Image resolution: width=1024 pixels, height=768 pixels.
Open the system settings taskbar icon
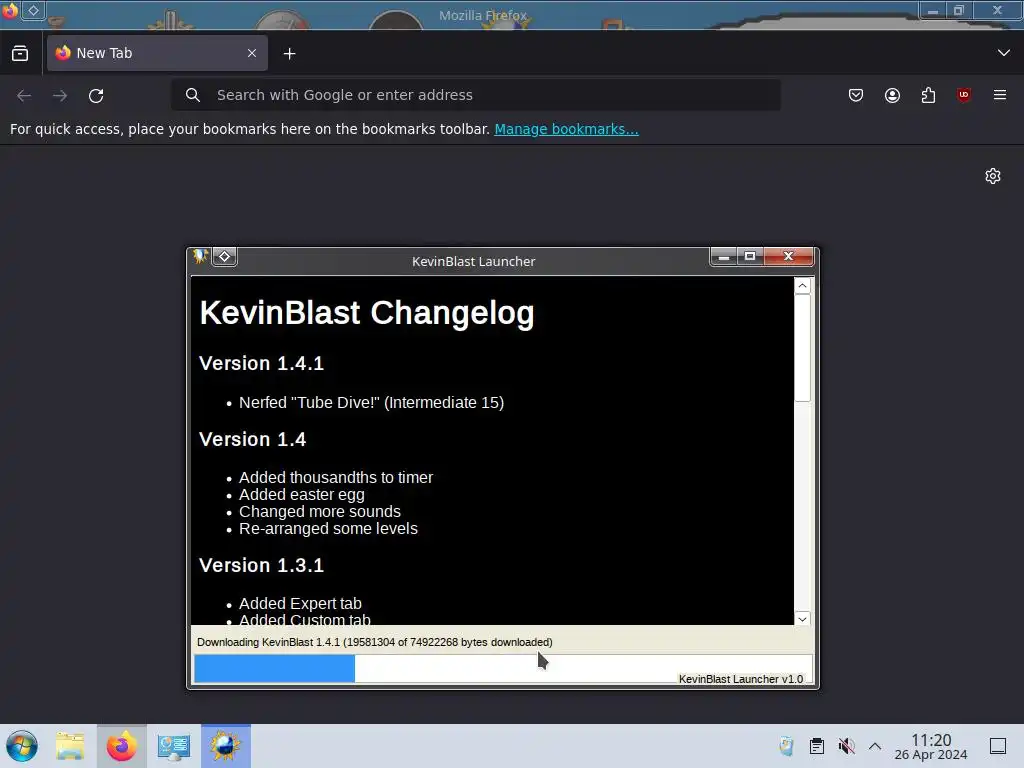[x=174, y=746]
